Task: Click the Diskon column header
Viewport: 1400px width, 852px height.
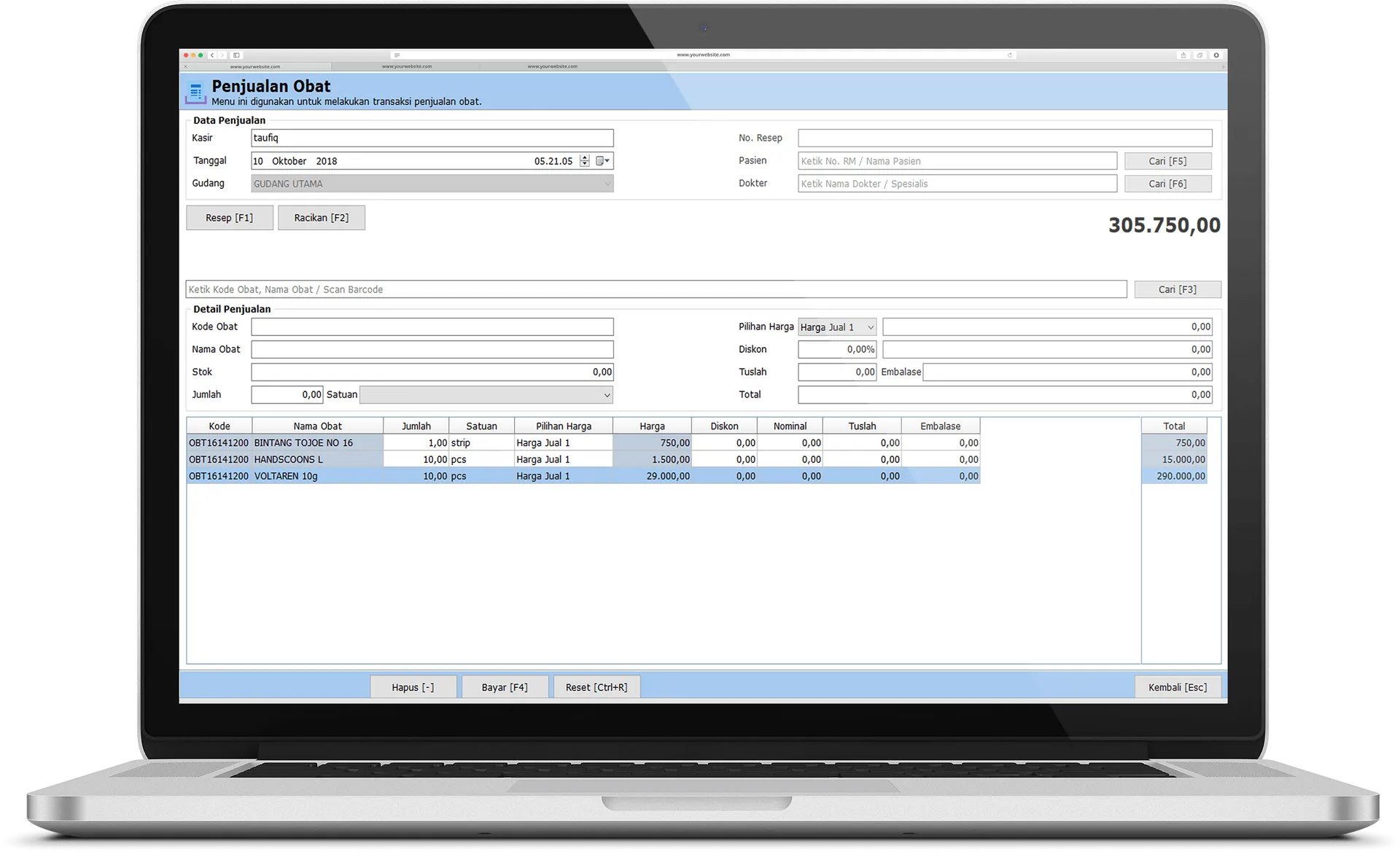Action: (x=724, y=426)
